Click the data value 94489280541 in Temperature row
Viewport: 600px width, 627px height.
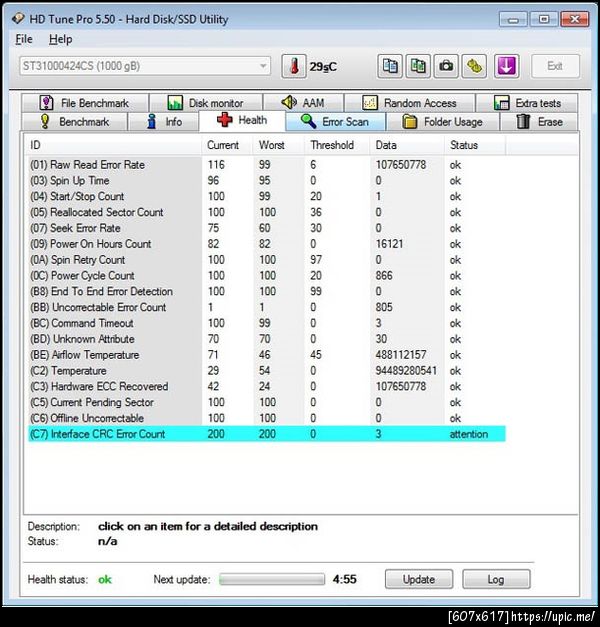[406, 371]
